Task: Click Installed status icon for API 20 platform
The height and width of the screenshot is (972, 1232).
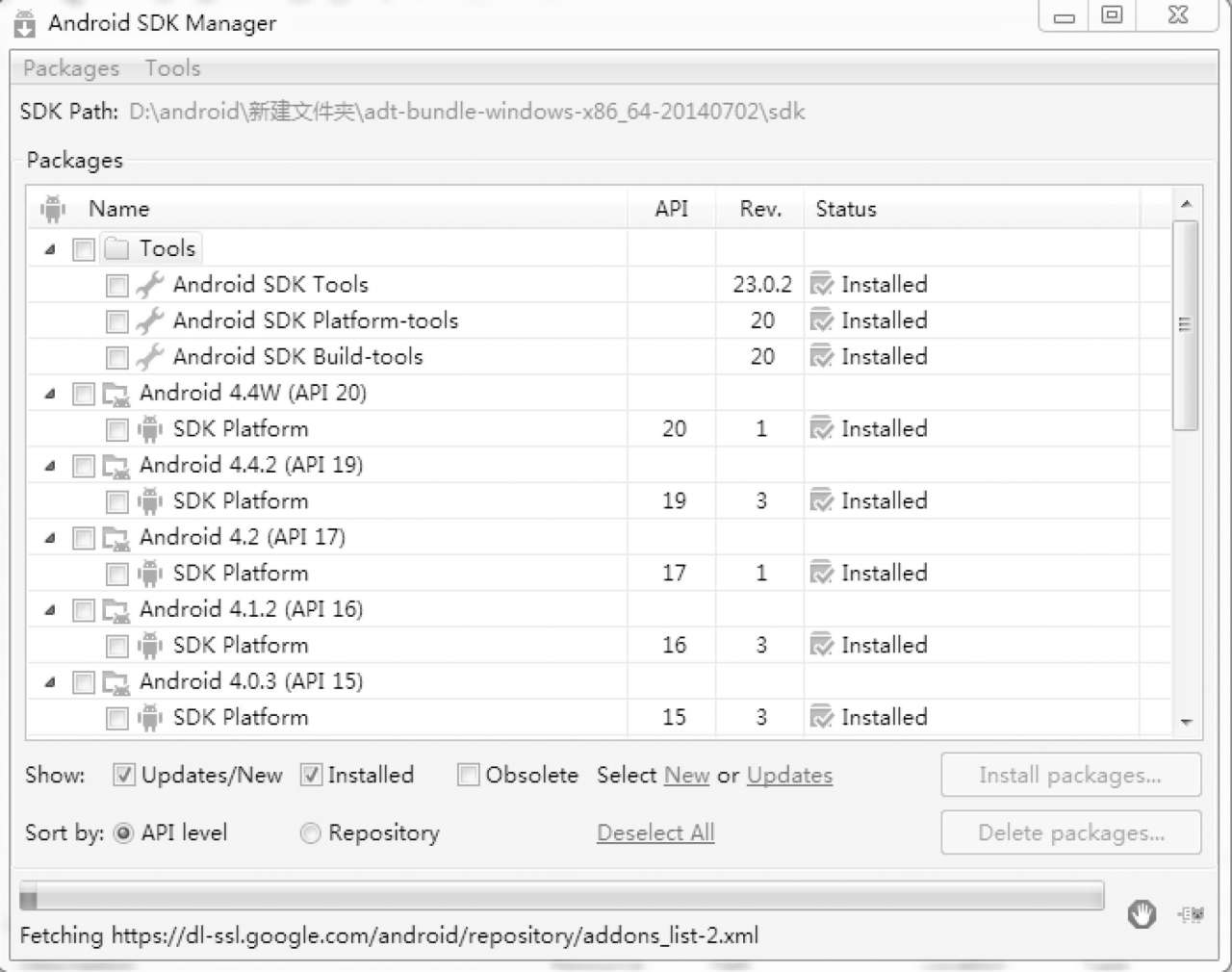Action: tap(821, 429)
